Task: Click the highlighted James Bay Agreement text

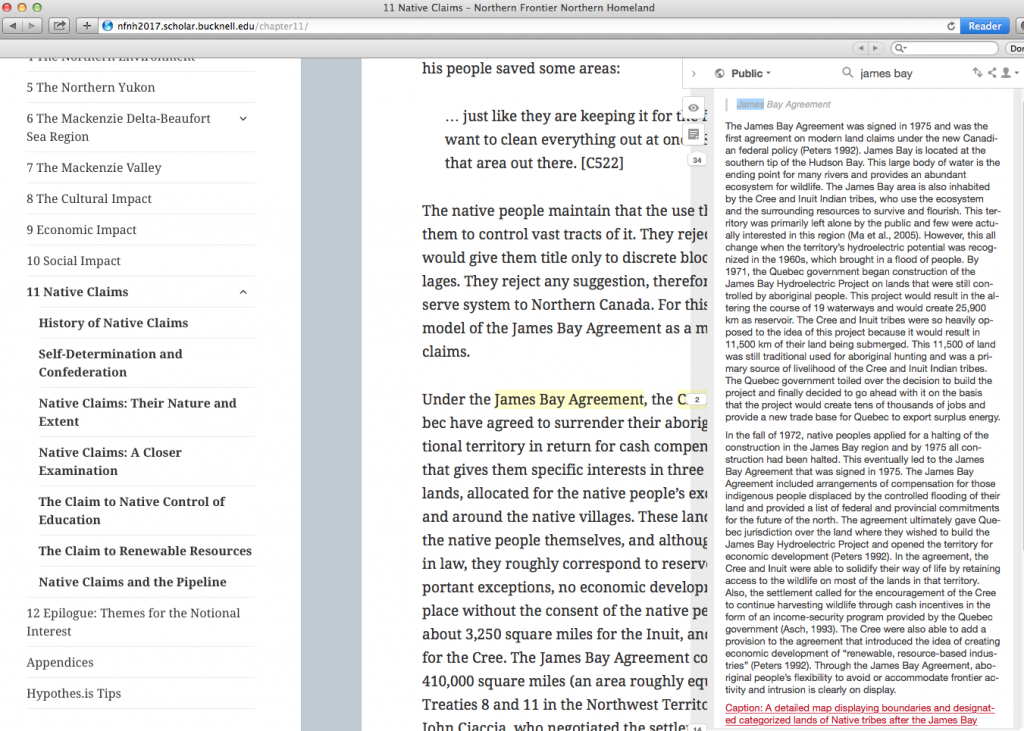Action: [569, 400]
